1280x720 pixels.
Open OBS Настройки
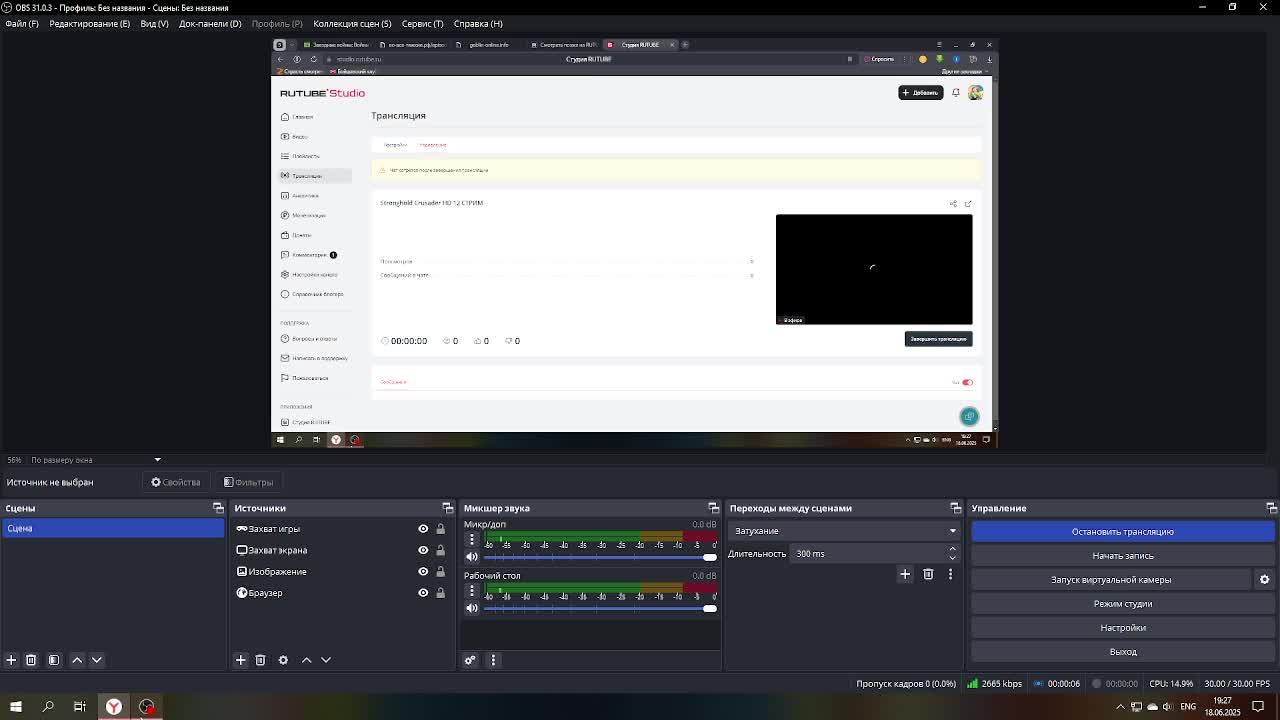pos(1123,628)
